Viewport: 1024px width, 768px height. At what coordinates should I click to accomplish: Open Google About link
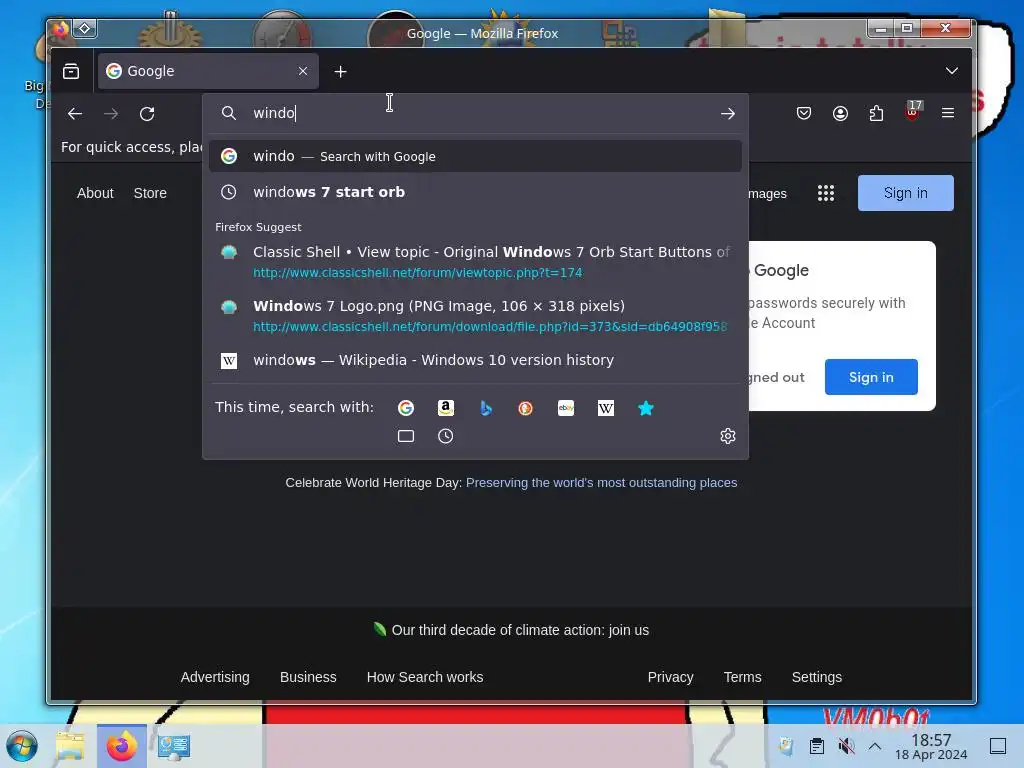coord(95,193)
